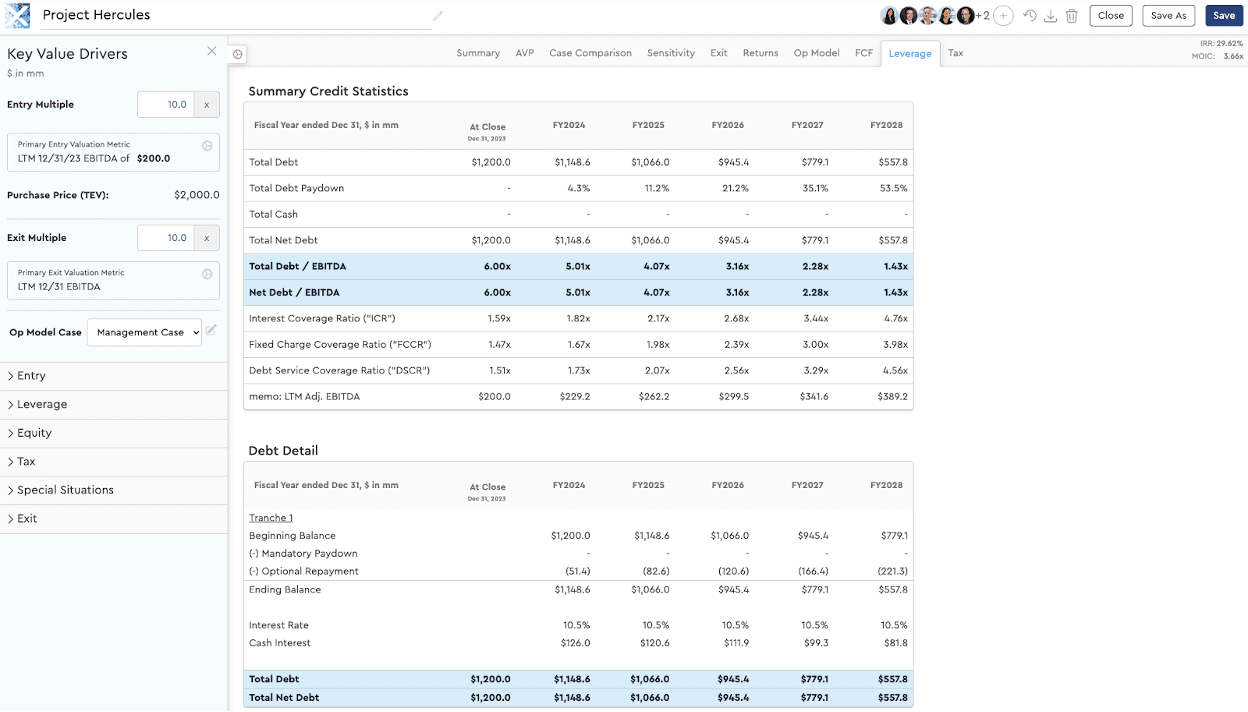1248x712 pixels.
Task: Open the Management Case dropdown
Action: pyautogui.click(x=143, y=332)
